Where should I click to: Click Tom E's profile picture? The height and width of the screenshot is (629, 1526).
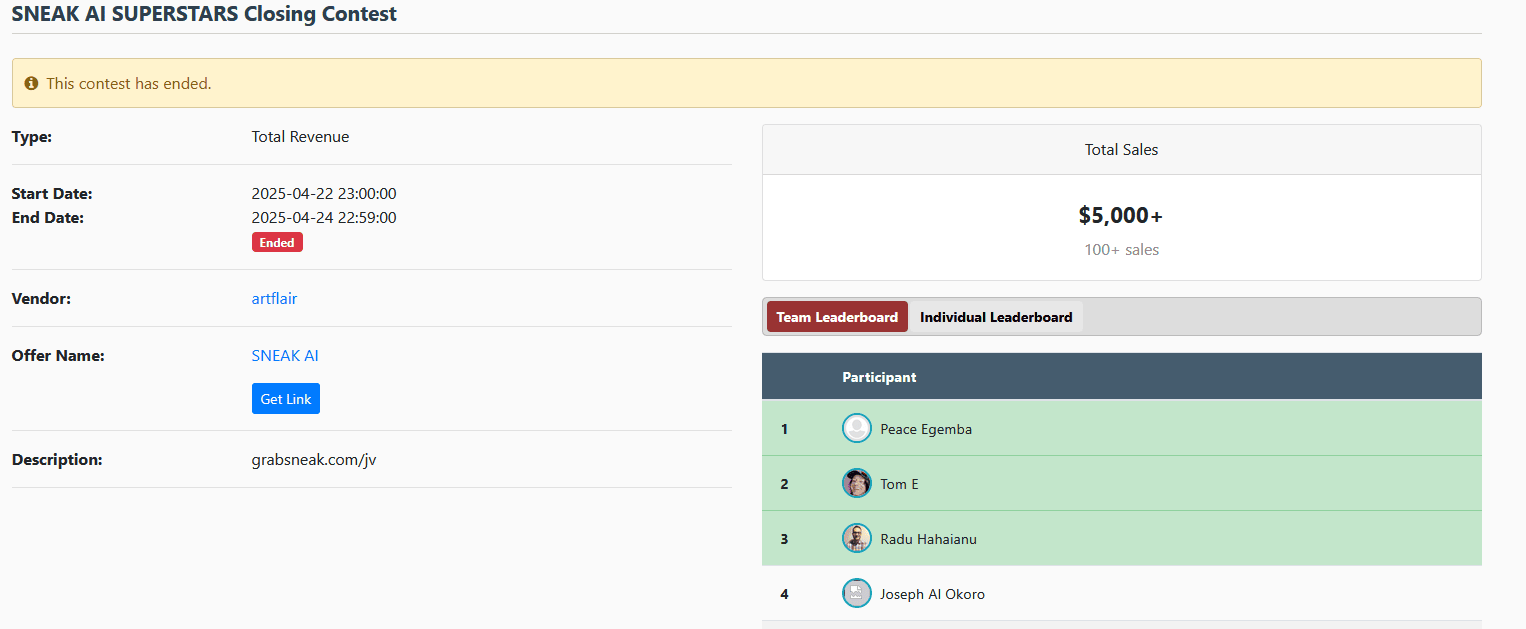click(857, 484)
